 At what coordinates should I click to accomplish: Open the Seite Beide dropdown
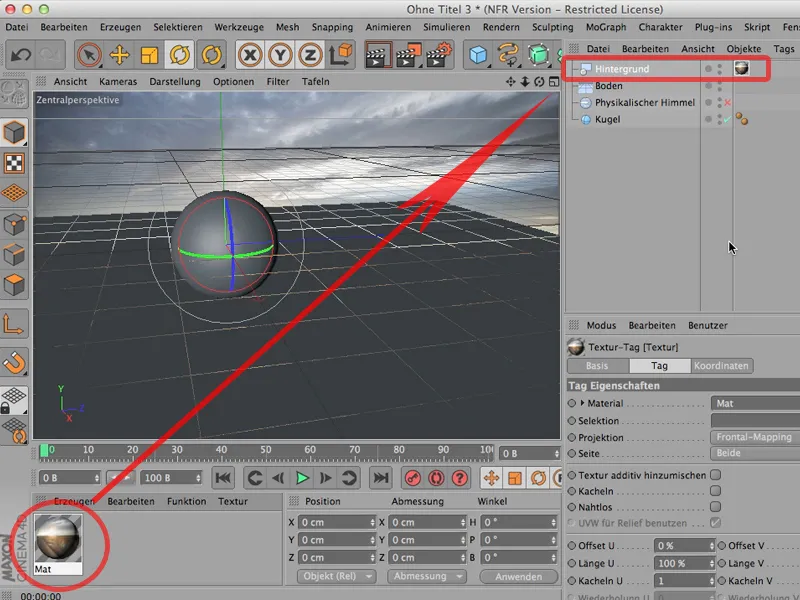coord(755,453)
